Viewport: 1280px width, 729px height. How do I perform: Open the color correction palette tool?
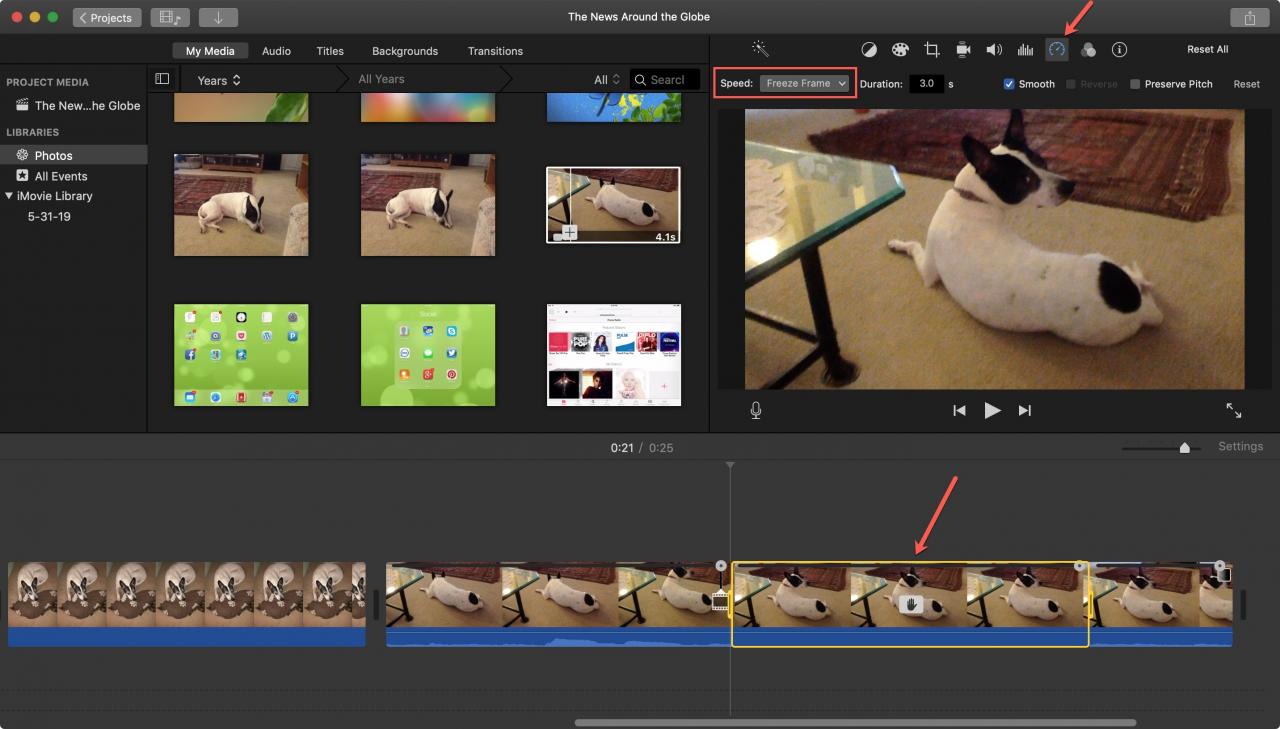click(900, 50)
